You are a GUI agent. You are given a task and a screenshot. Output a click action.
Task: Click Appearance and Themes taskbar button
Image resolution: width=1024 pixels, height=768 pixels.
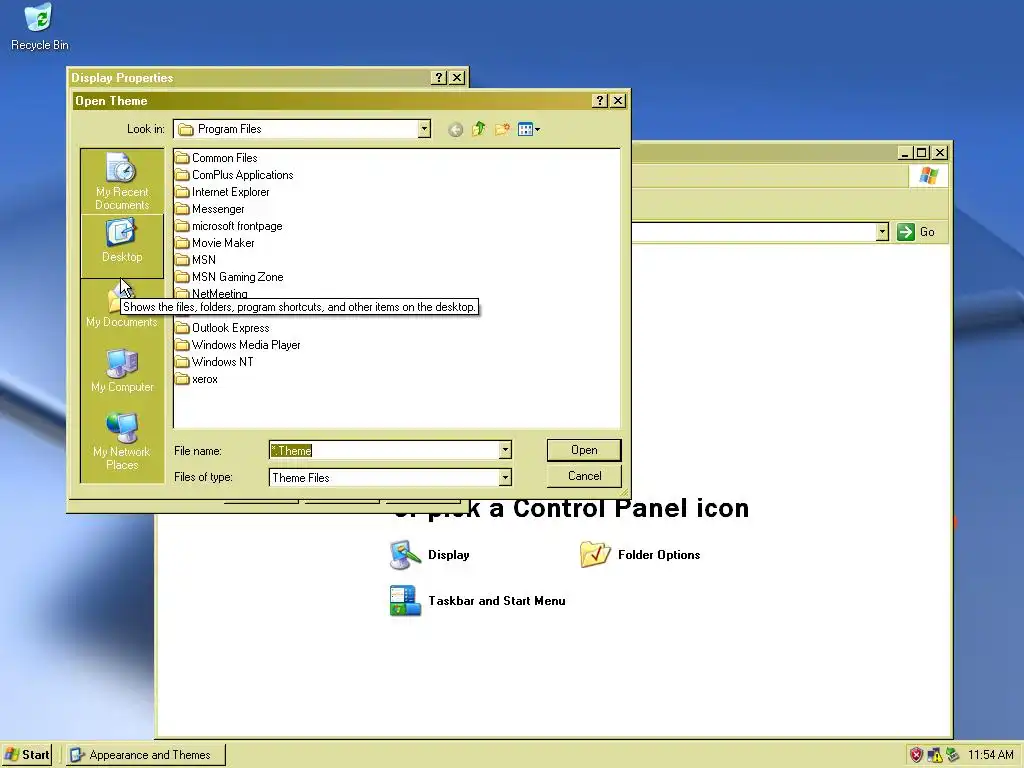(x=146, y=755)
